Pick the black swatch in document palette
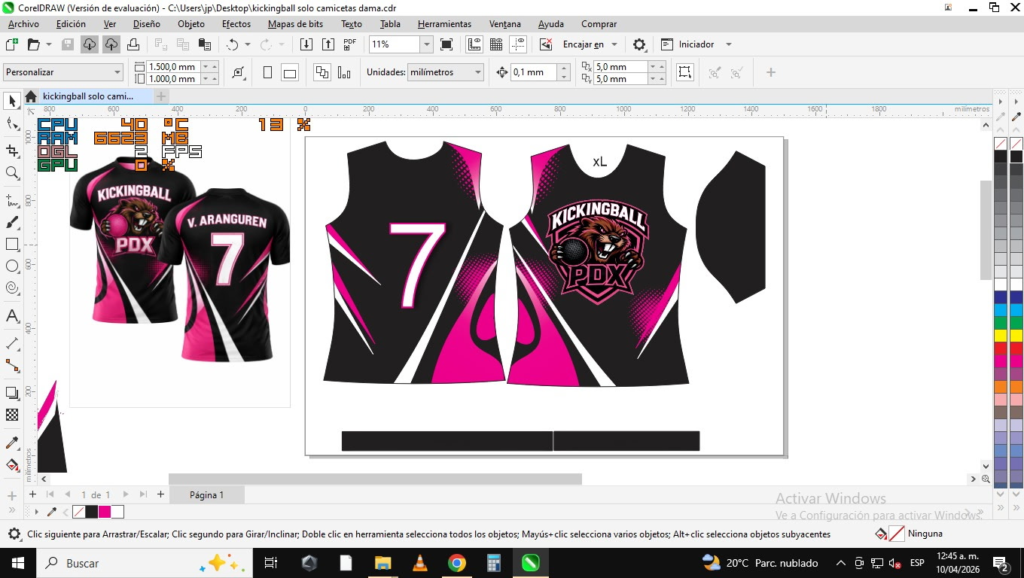The image size is (1024, 578). pyautogui.click(x=92, y=512)
